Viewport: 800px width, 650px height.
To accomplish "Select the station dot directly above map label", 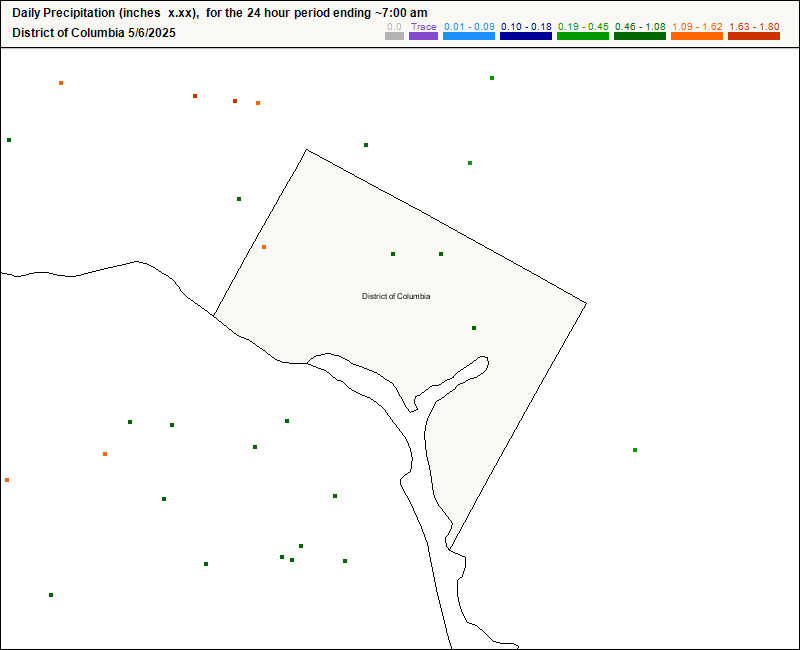I will 393,254.
